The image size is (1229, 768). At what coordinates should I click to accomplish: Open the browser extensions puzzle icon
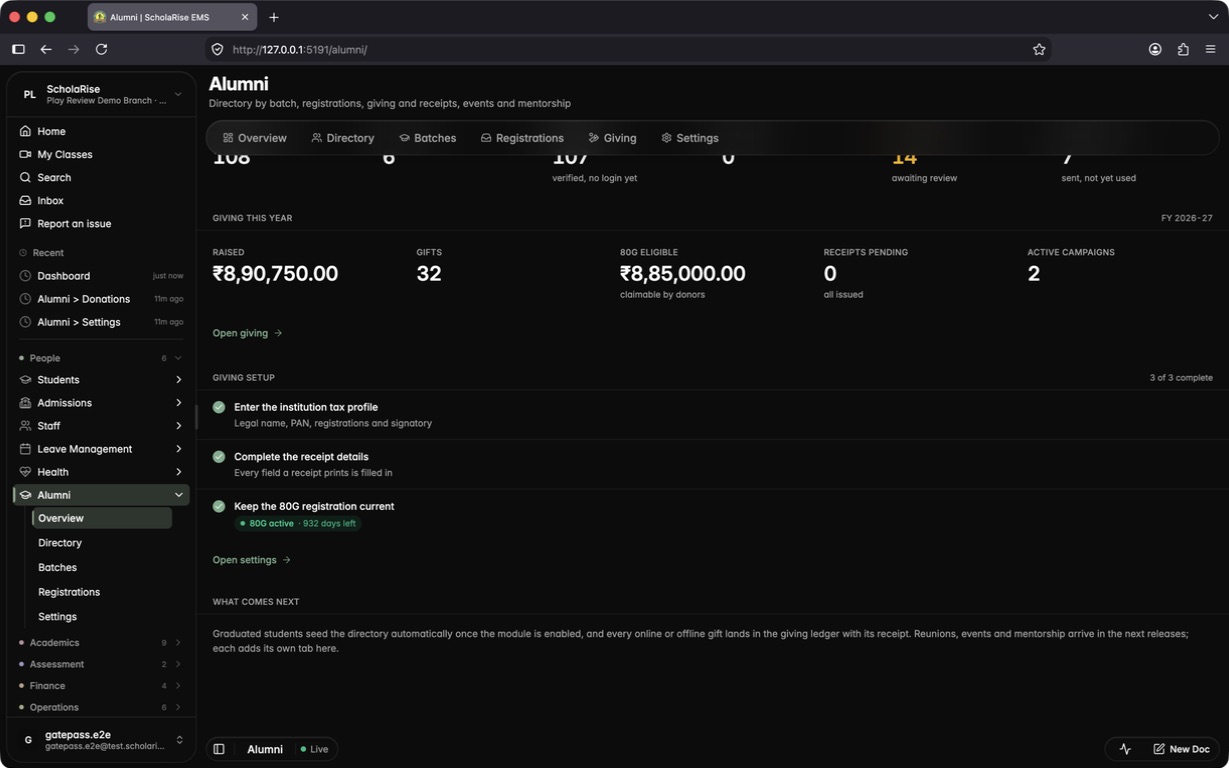pos(1183,49)
